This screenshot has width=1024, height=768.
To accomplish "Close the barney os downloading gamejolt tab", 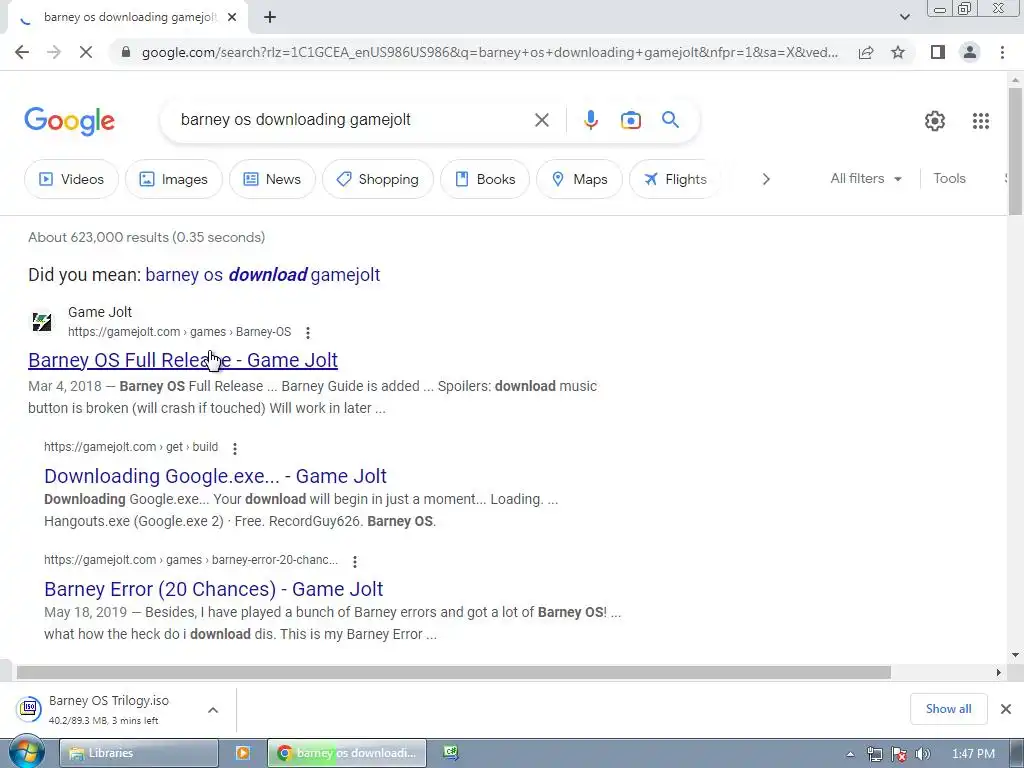I will click(x=232, y=18).
